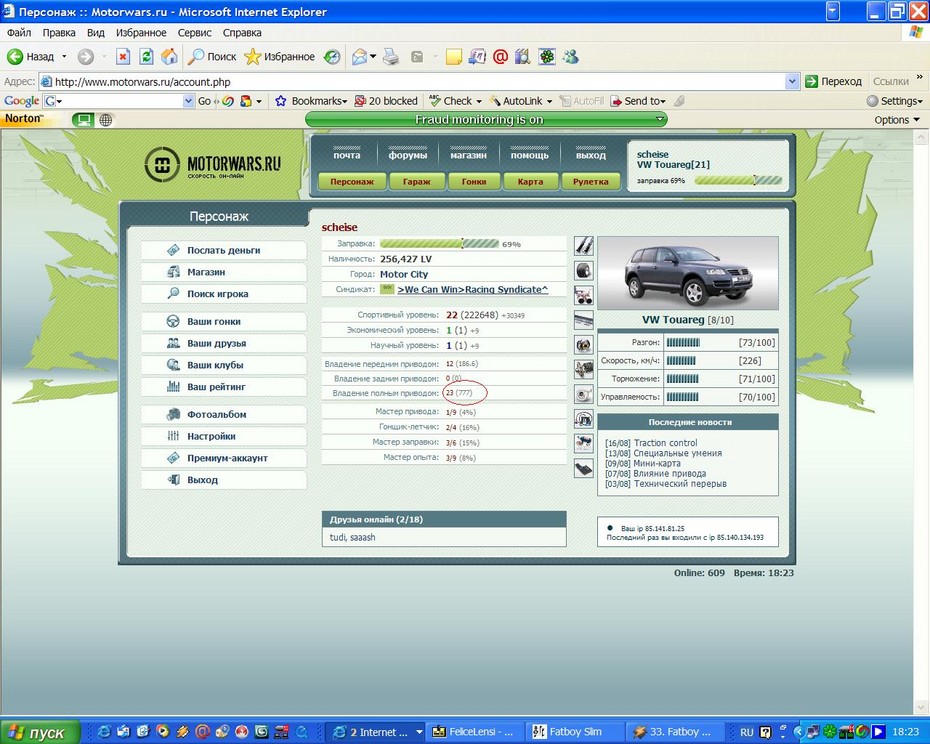This screenshot has height=744, width=930.
Task: Click the IE Forward arrow button
Action: pos(86,57)
